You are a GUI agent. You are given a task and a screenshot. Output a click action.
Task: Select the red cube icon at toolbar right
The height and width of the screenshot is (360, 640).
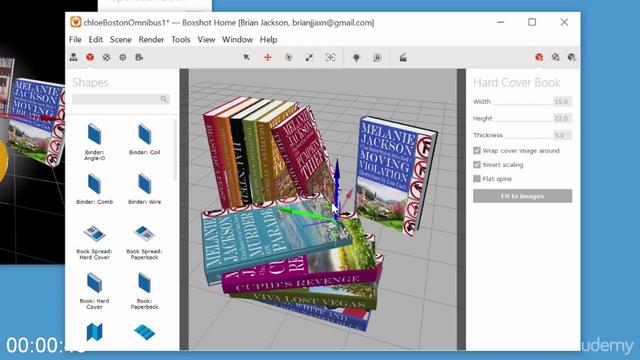(x=539, y=58)
